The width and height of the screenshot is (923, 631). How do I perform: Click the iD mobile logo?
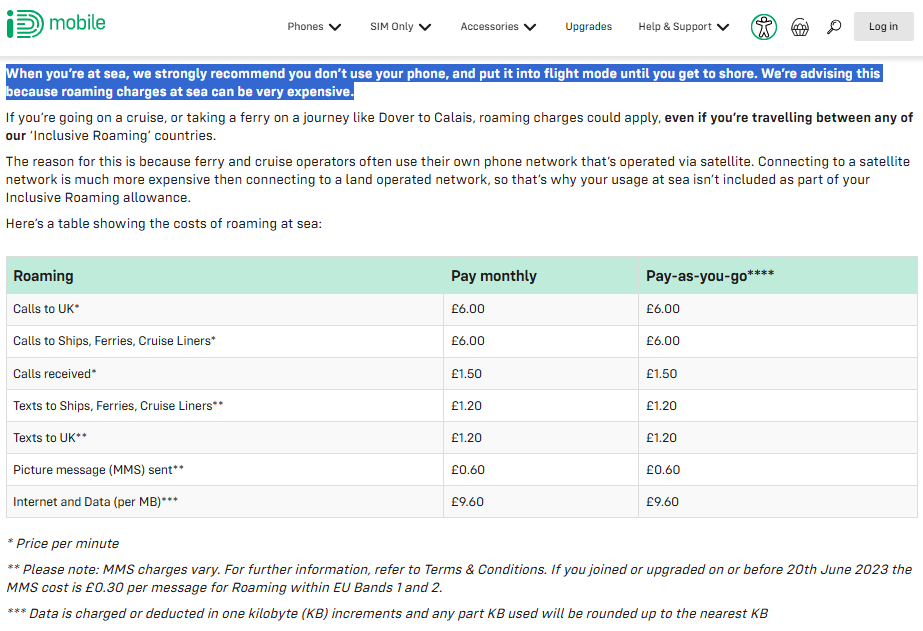click(x=56, y=24)
